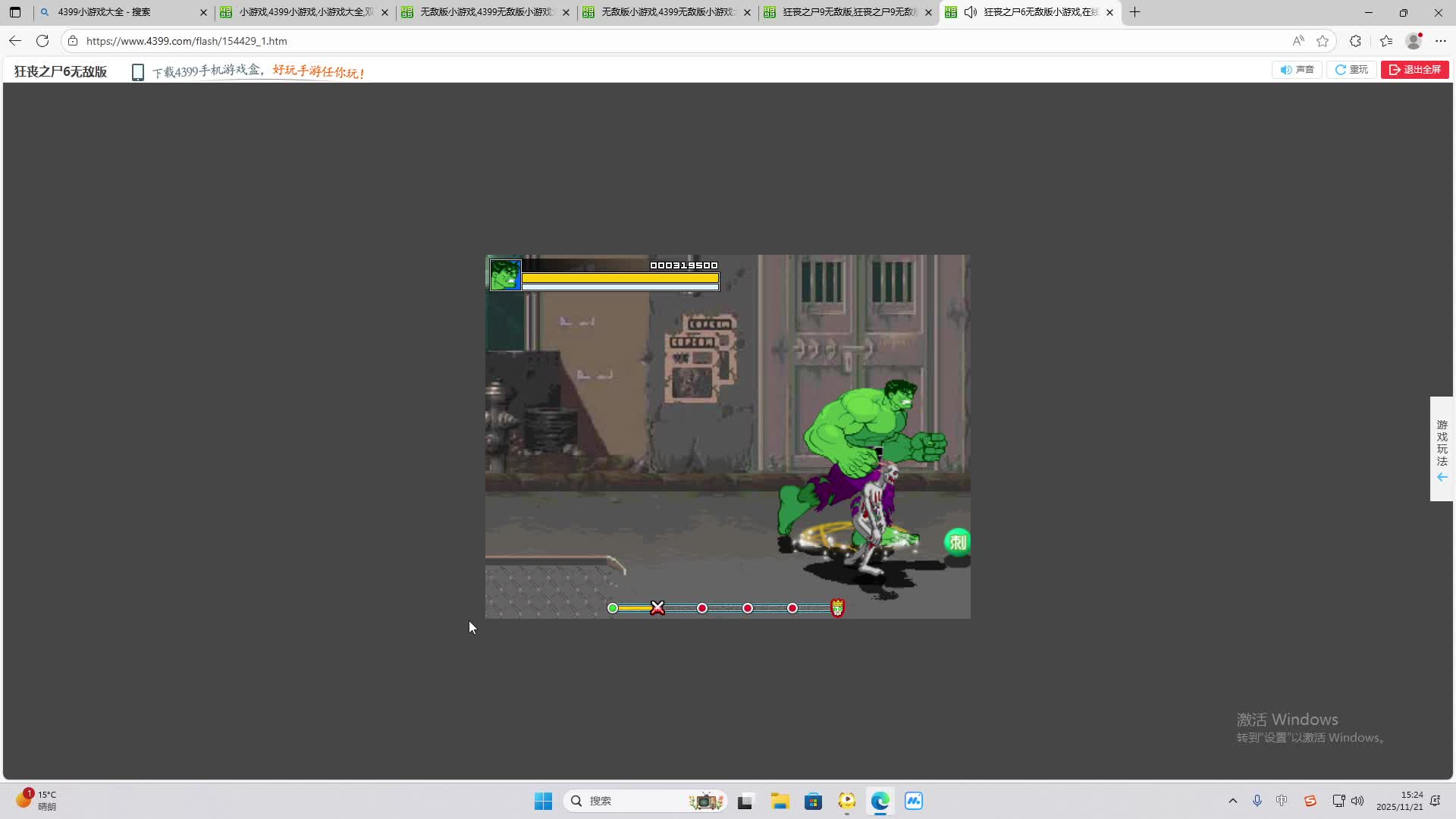This screenshot has height=819, width=1456.
Task: Click the green 刺 skill icon
Action: [x=958, y=542]
